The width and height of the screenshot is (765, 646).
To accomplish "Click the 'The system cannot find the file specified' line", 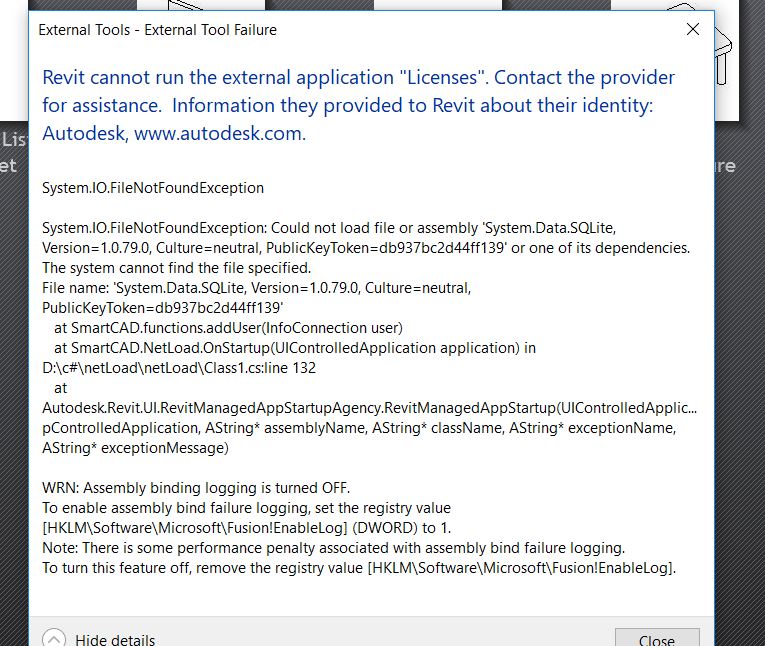I will 177,268.
